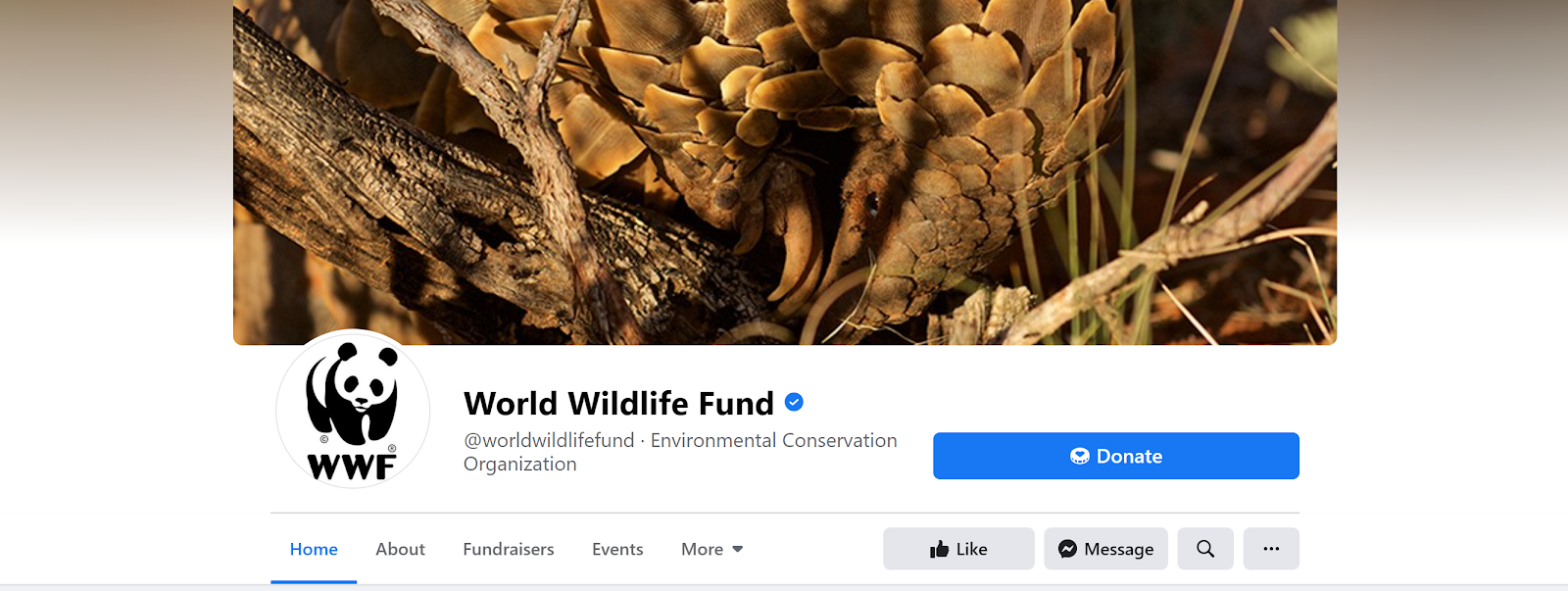Screen dimensions: 1568x591
Task: Switch to the Home tab
Action: pos(314,549)
